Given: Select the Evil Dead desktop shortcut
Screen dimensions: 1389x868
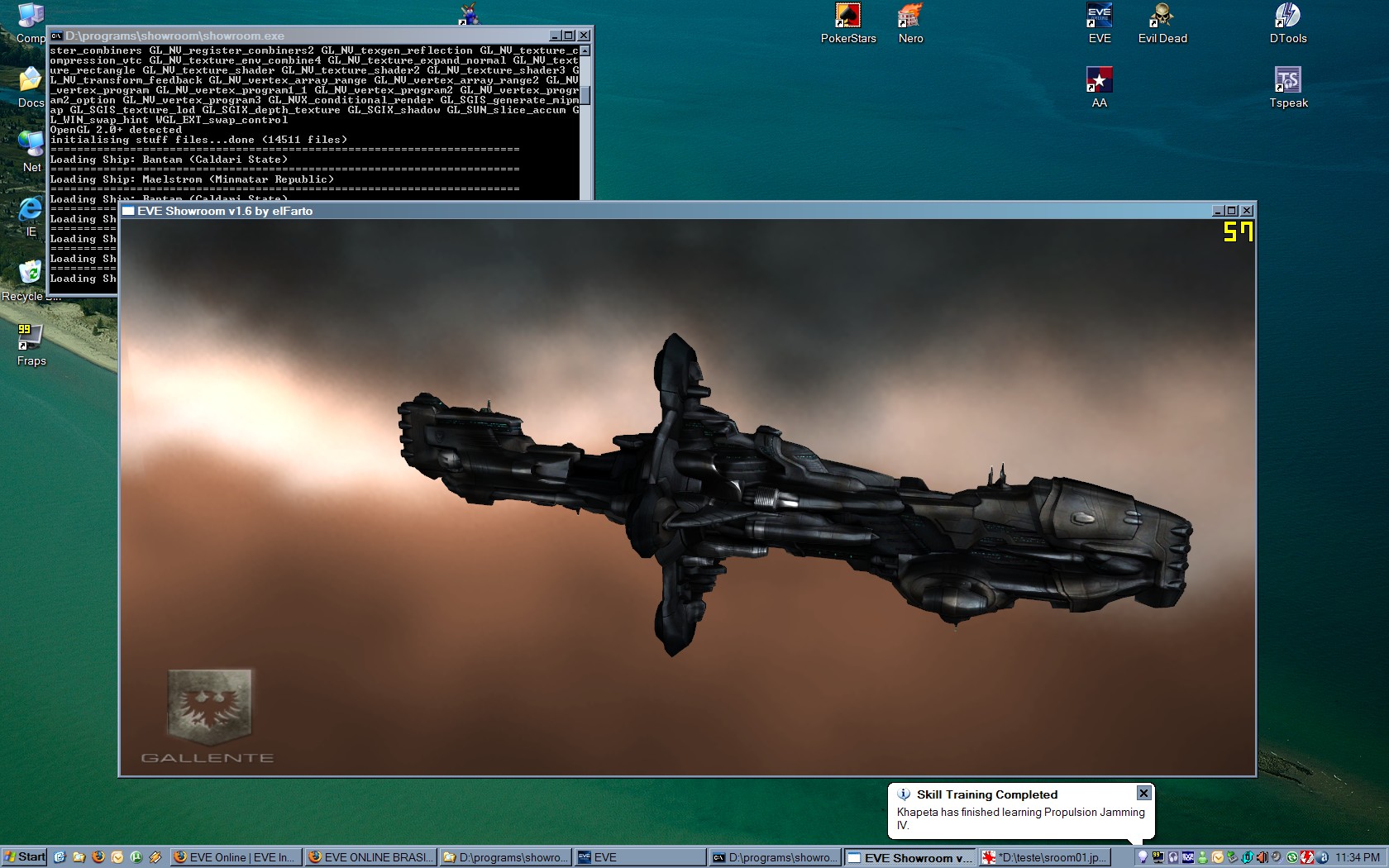Looking at the screenshot, I should pyautogui.click(x=1162, y=23).
